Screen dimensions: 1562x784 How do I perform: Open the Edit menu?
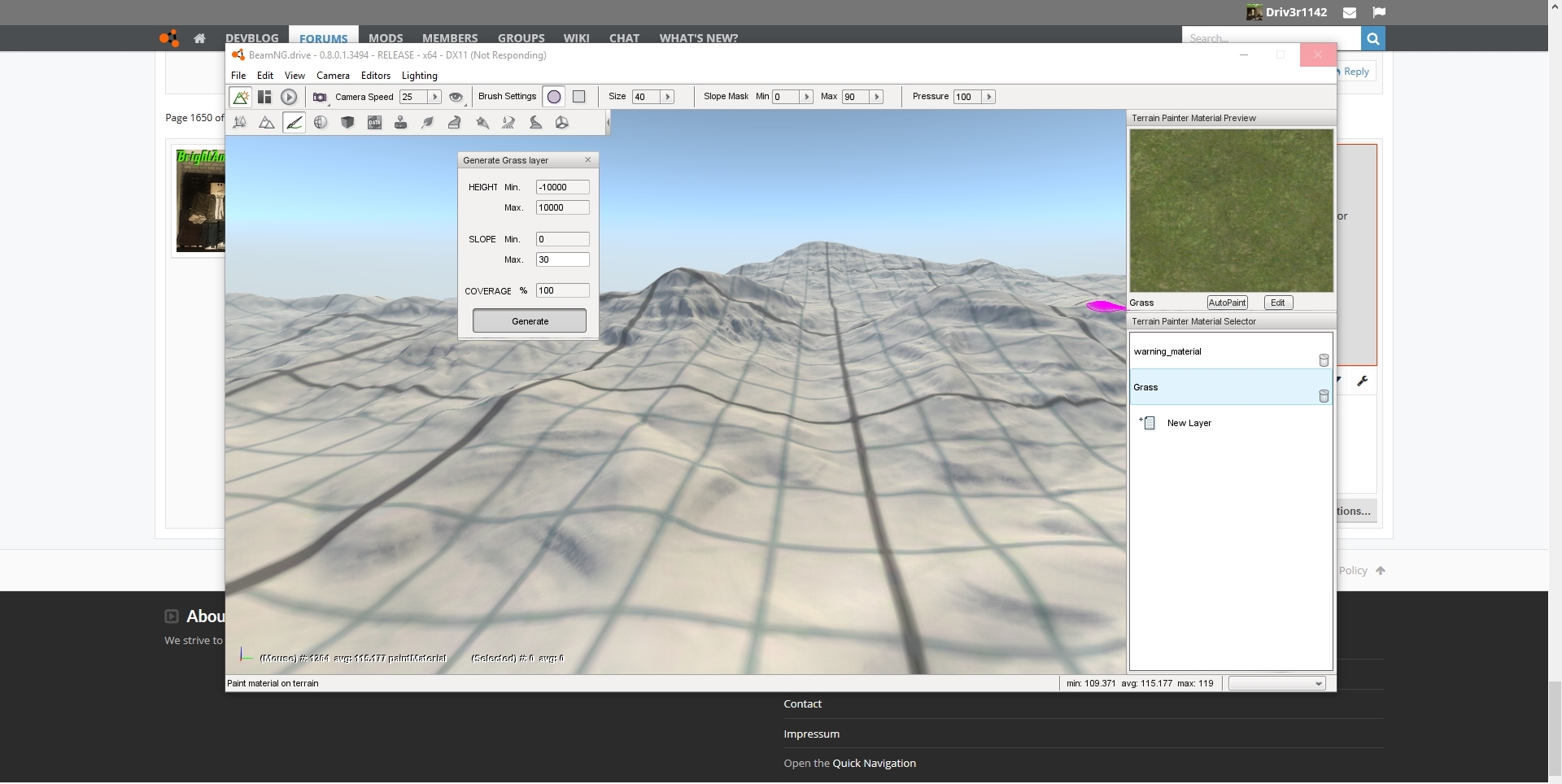(265, 76)
